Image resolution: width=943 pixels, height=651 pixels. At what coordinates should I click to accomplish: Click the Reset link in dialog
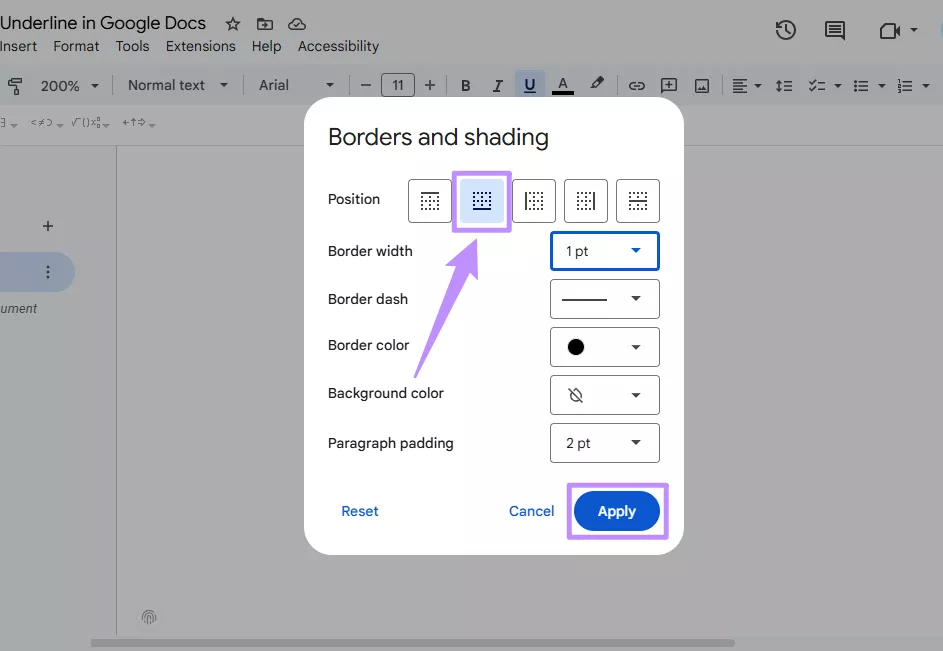(359, 511)
